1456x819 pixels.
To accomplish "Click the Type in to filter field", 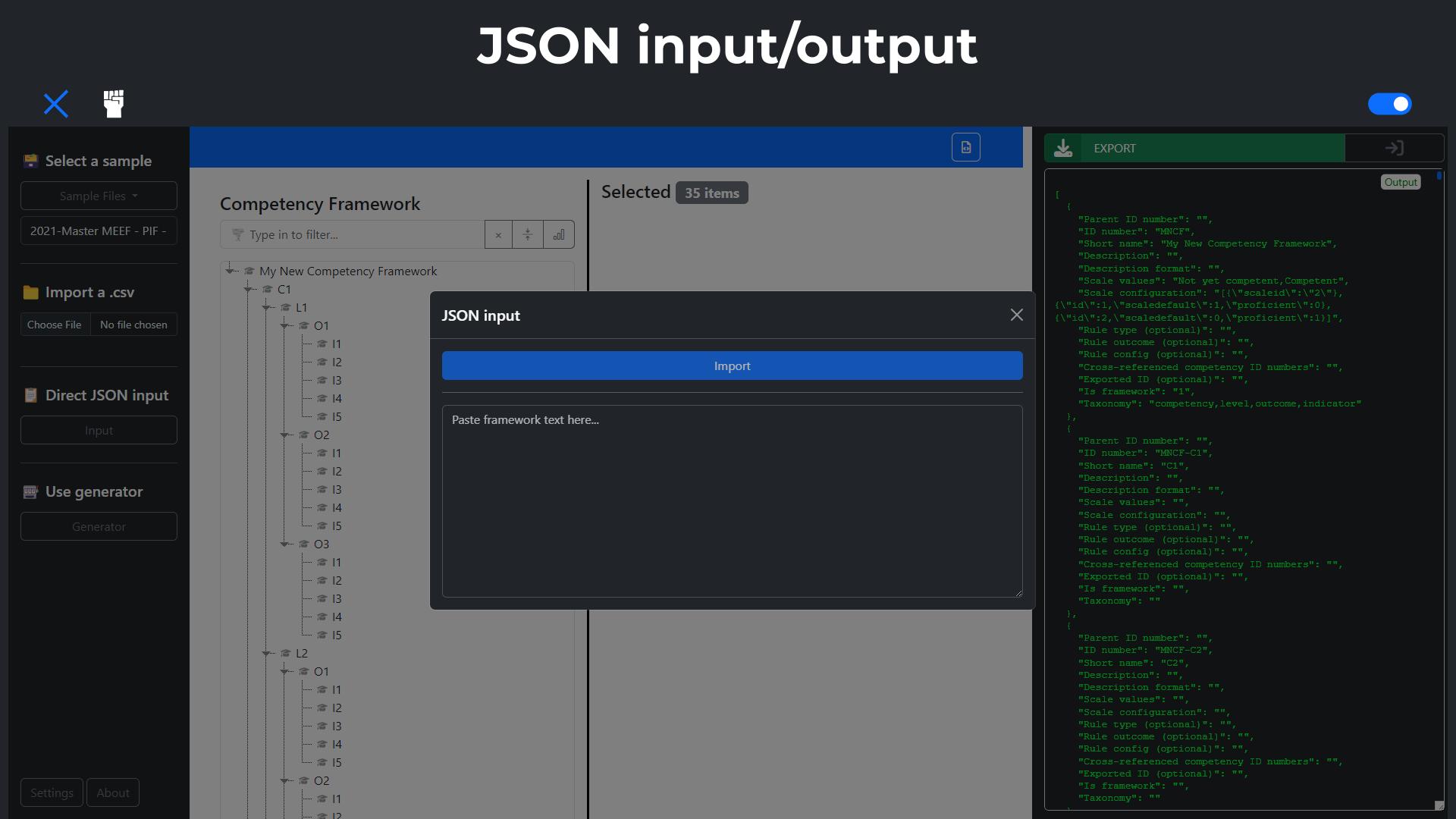I will [353, 234].
